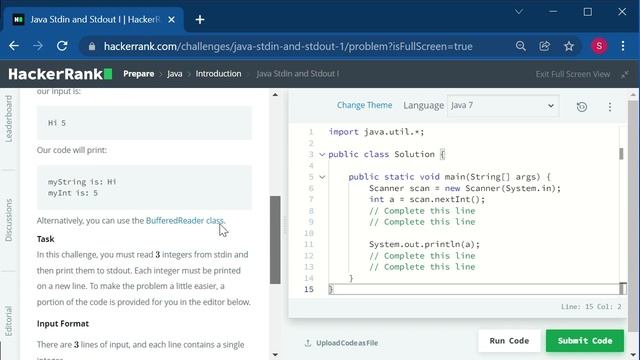Click the share page icon in address bar
Viewport: 640px width, 360px height.
544,46
